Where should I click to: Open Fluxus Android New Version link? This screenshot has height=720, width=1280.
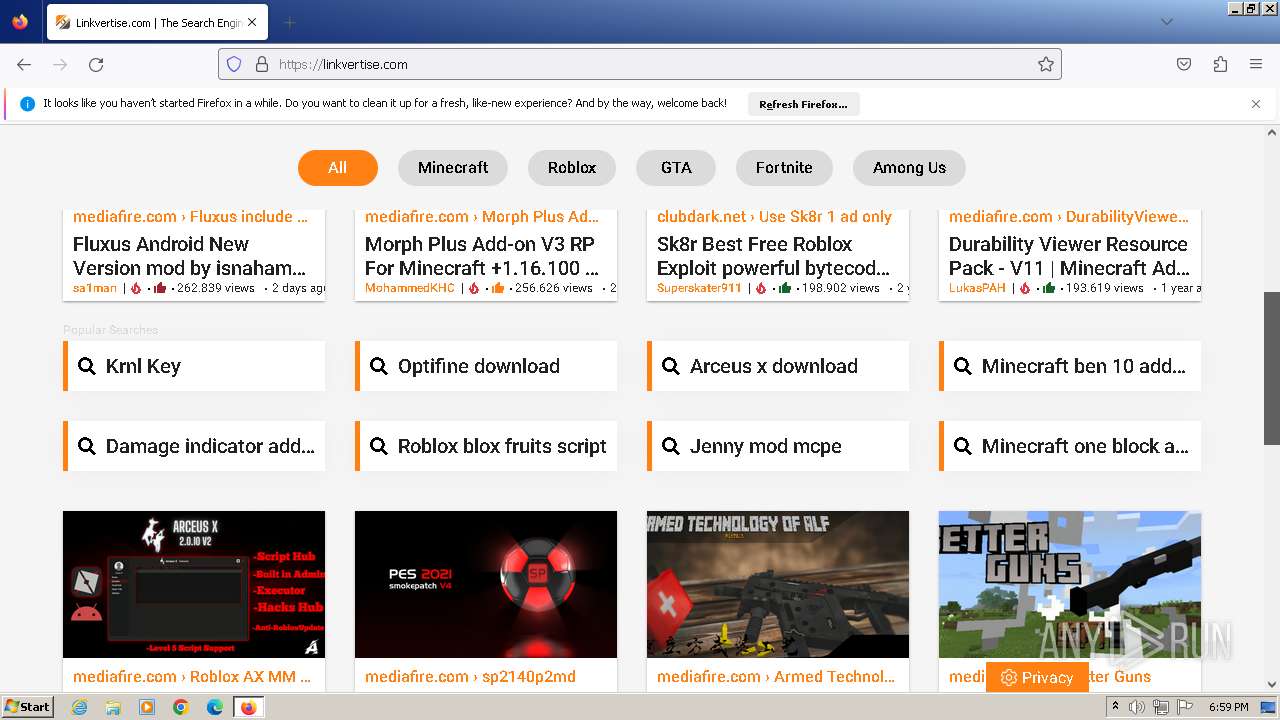coord(189,256)
